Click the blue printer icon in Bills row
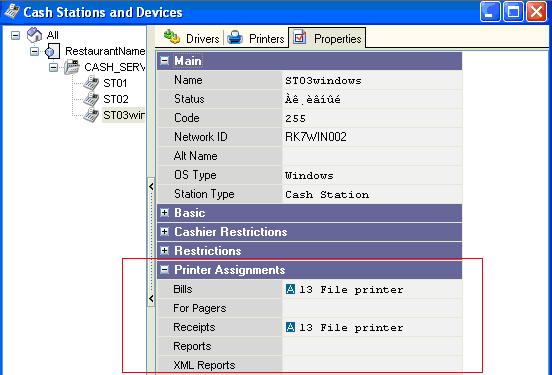 [290, 289]
